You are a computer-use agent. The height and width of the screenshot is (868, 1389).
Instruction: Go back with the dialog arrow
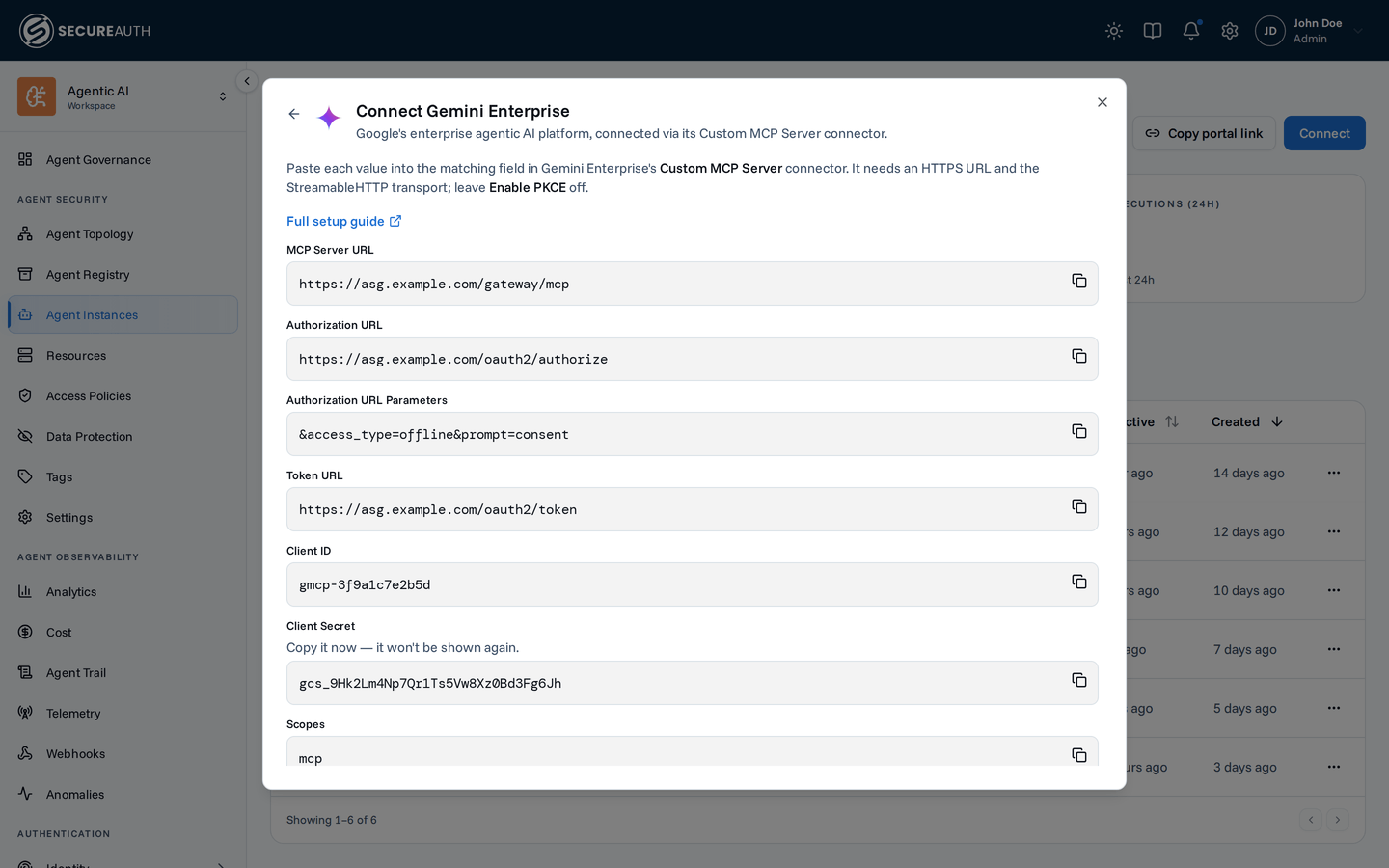pos(294,114)
